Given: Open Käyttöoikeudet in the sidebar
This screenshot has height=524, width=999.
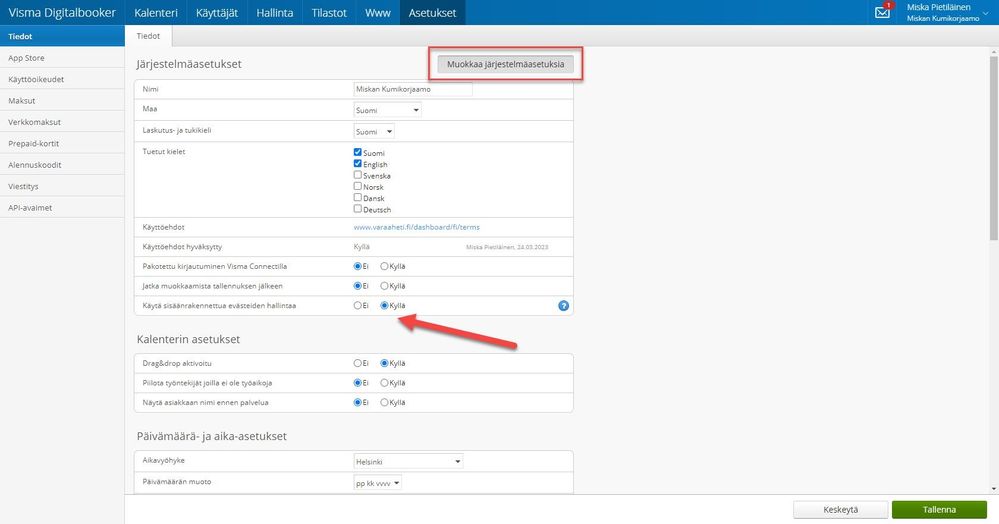Looking at the screenshot, I should tap(62, 79).
